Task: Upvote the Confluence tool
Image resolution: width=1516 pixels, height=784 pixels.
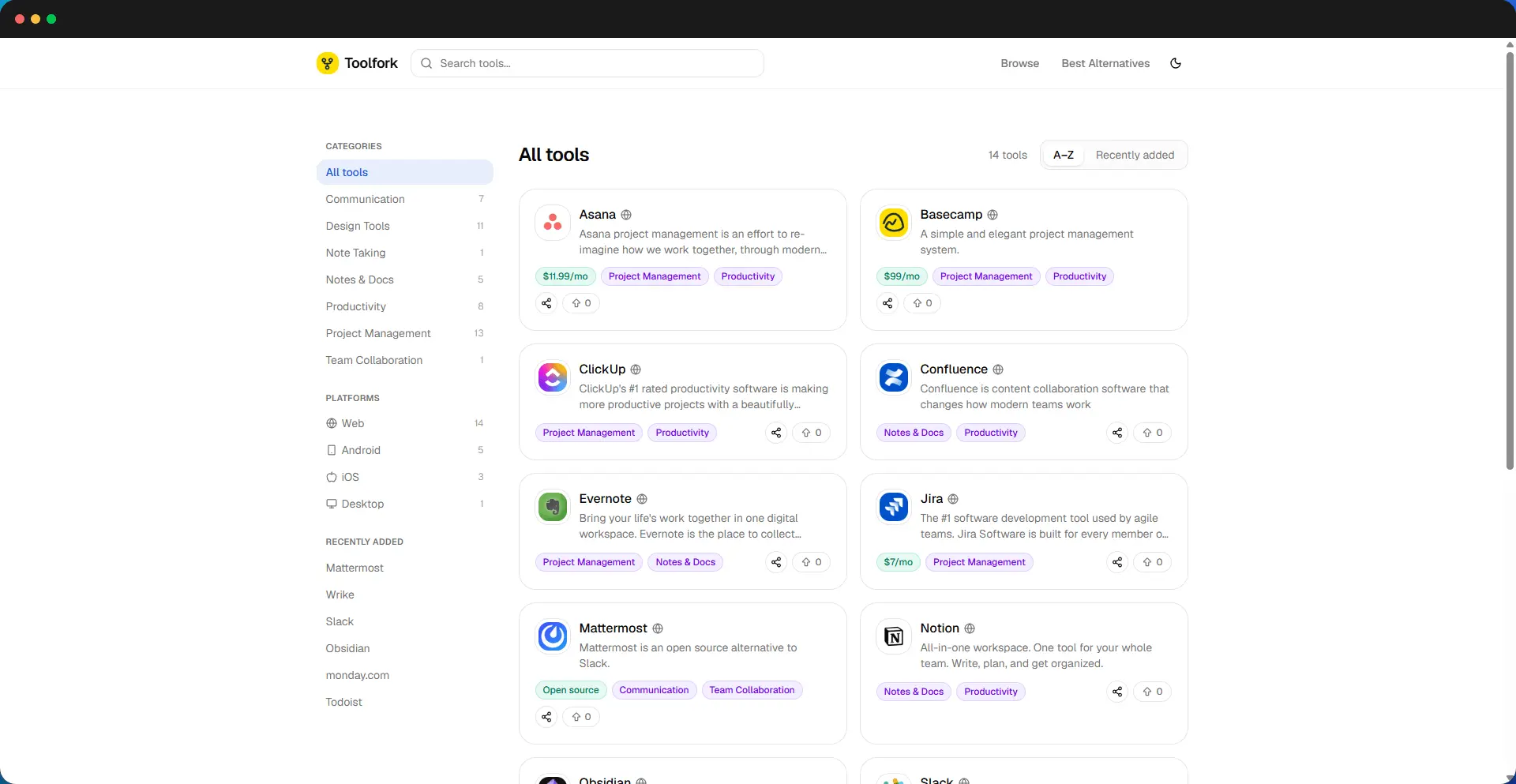Action: 1153,433
